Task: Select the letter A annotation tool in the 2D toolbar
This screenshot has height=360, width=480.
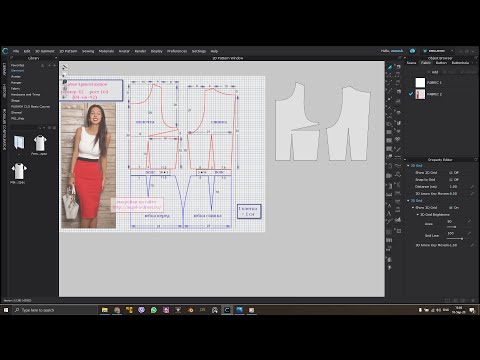Action: pyautogui.click(x=389, y=213)
